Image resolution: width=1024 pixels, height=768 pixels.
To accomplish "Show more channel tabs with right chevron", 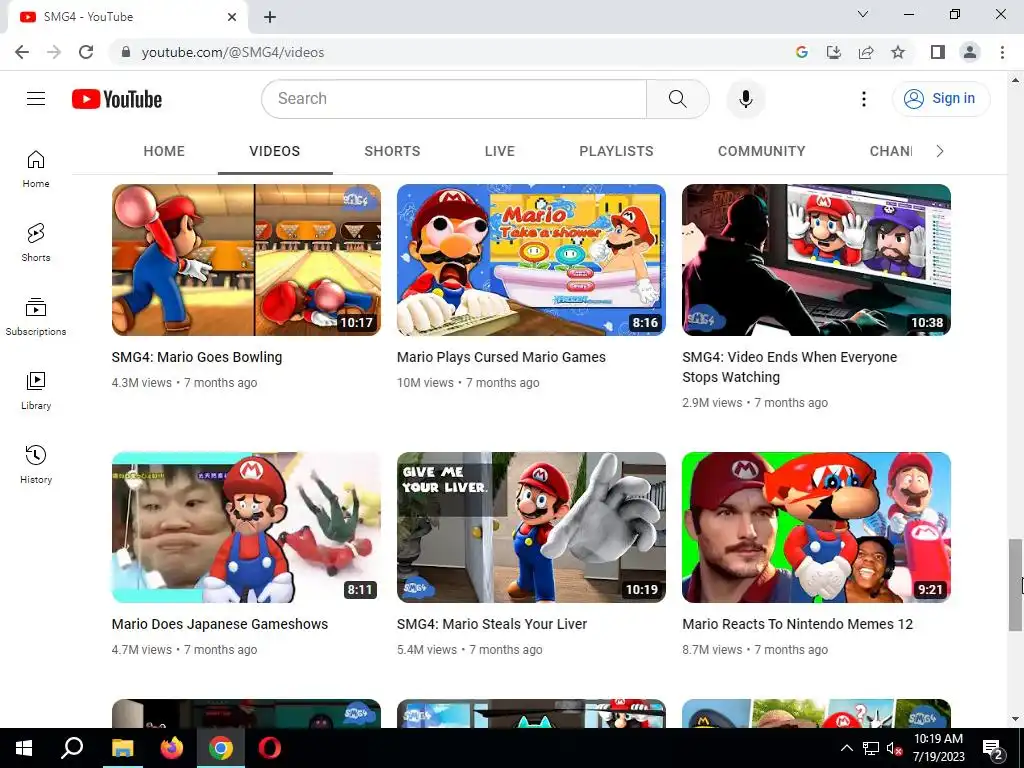I will 940,152.
